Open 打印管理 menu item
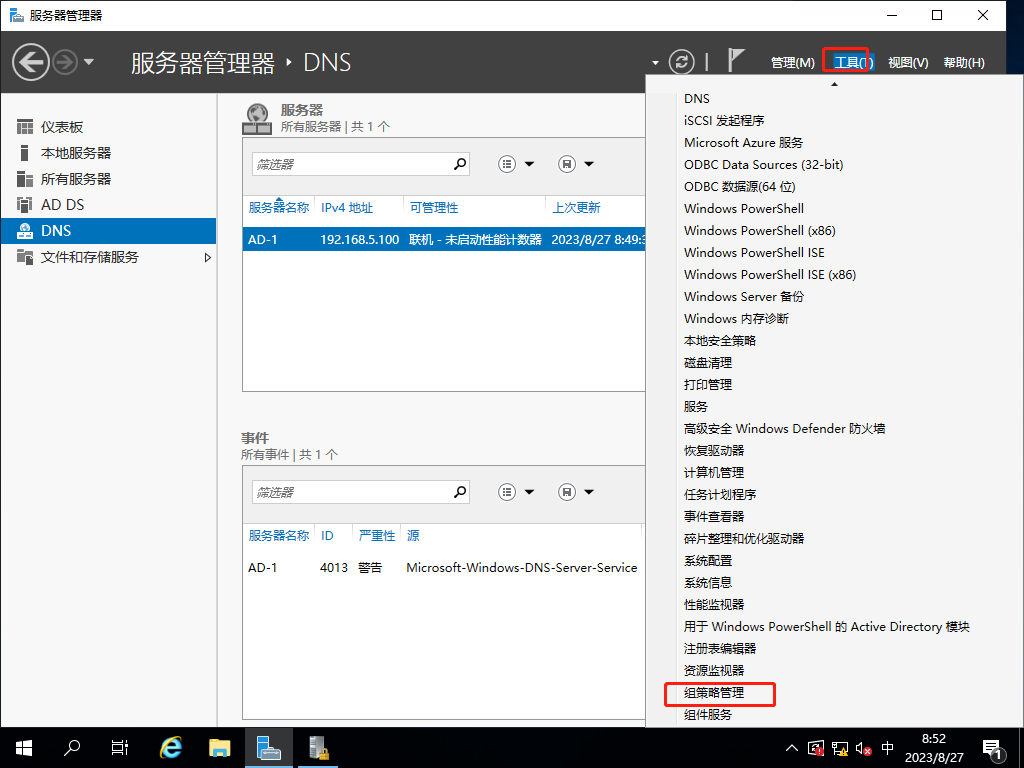The height and width of the screenshot is (768, 1024). tap(708, 385)
